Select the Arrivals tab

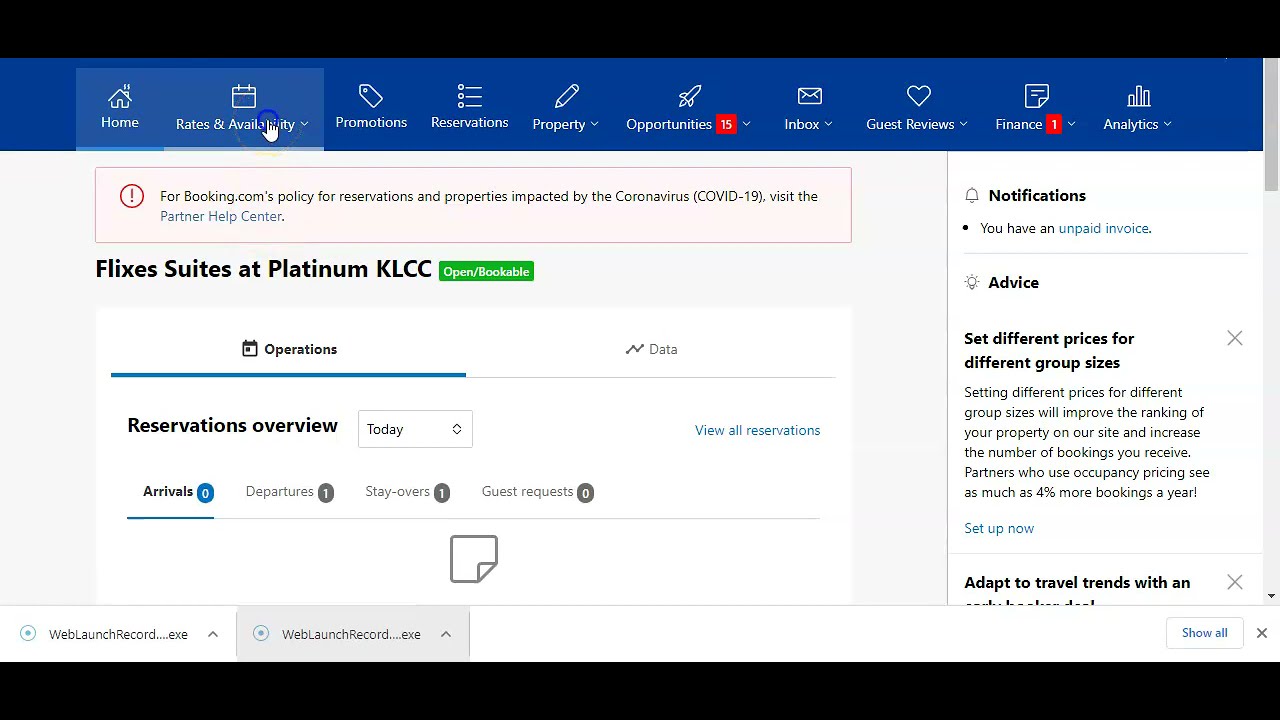(x=178, y=492)
